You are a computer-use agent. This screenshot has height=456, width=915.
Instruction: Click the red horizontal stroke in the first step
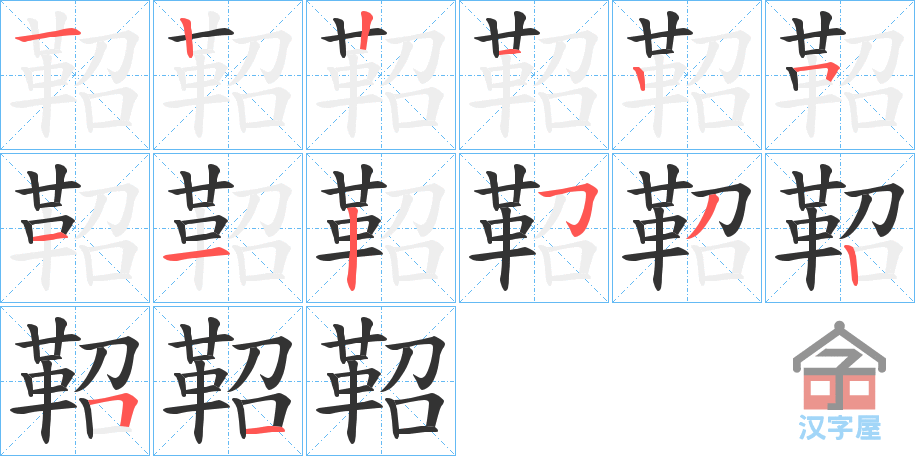[48, 36]
